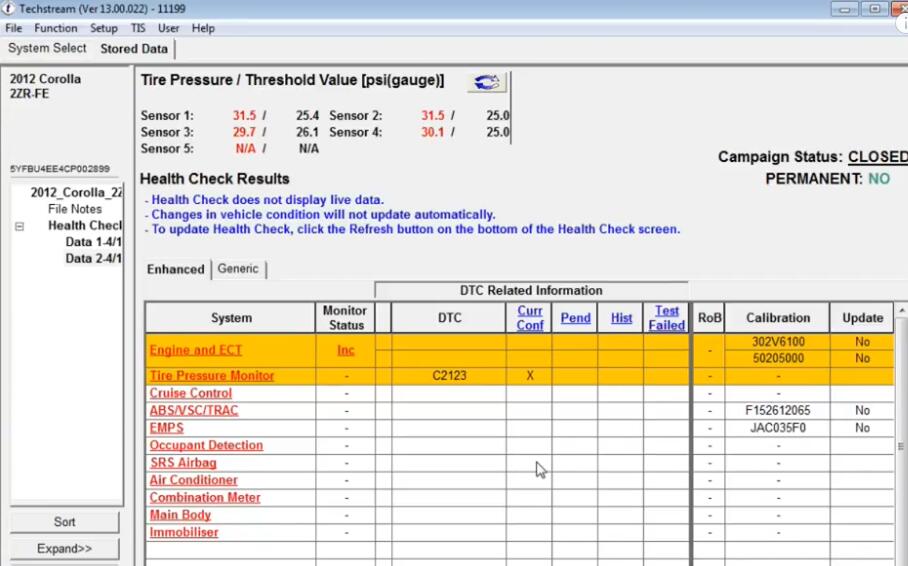
Task: Open the Function menu
Action: (56, 28)
